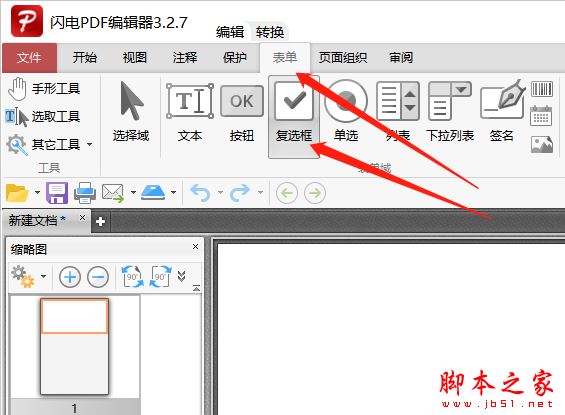Select page 1 thumbnail
Image resolution: width=565 pixels, height=415 pixels.
tap(74, 347)
